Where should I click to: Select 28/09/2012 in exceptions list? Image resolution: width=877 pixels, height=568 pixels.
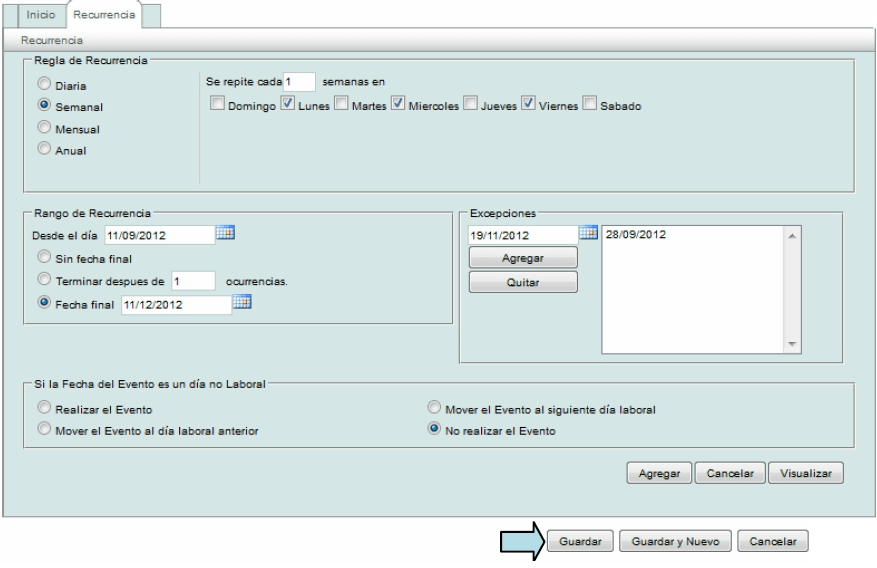pos(637,235)
